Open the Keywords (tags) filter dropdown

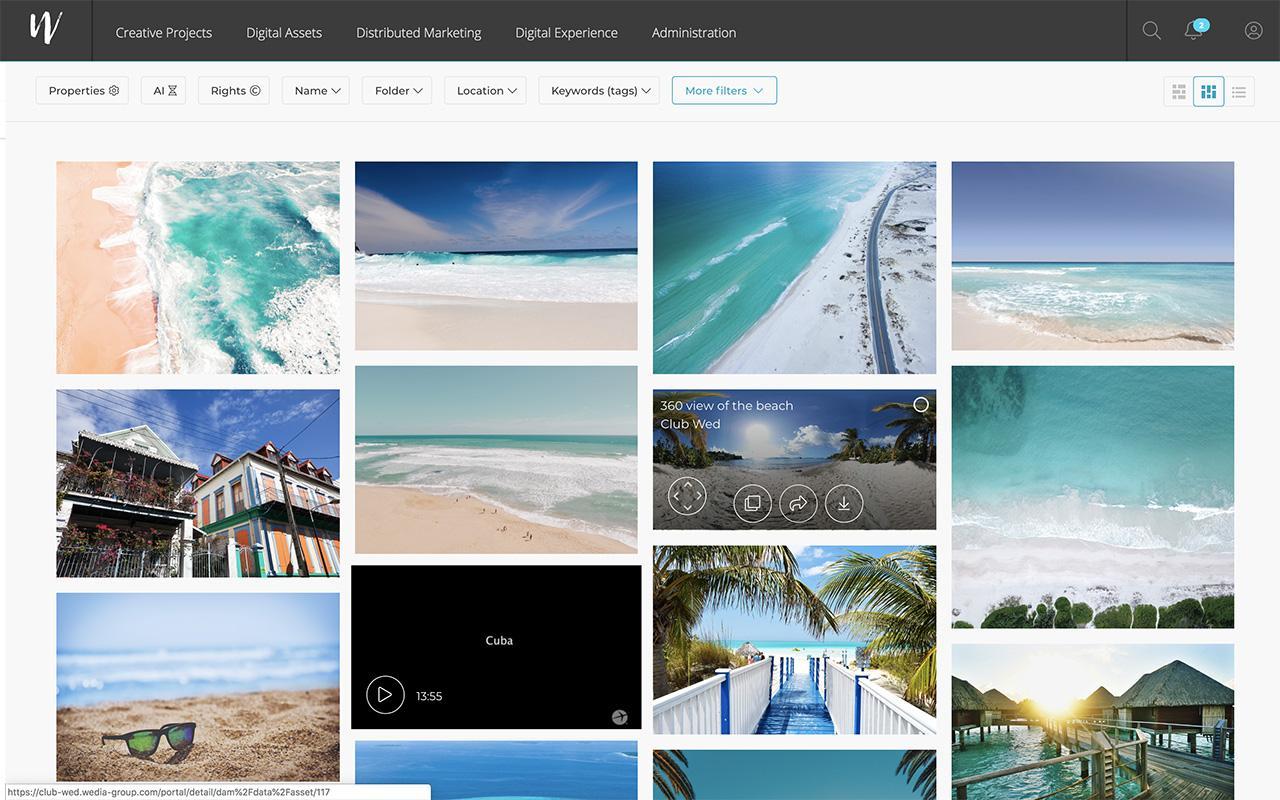tap(598, 90)
